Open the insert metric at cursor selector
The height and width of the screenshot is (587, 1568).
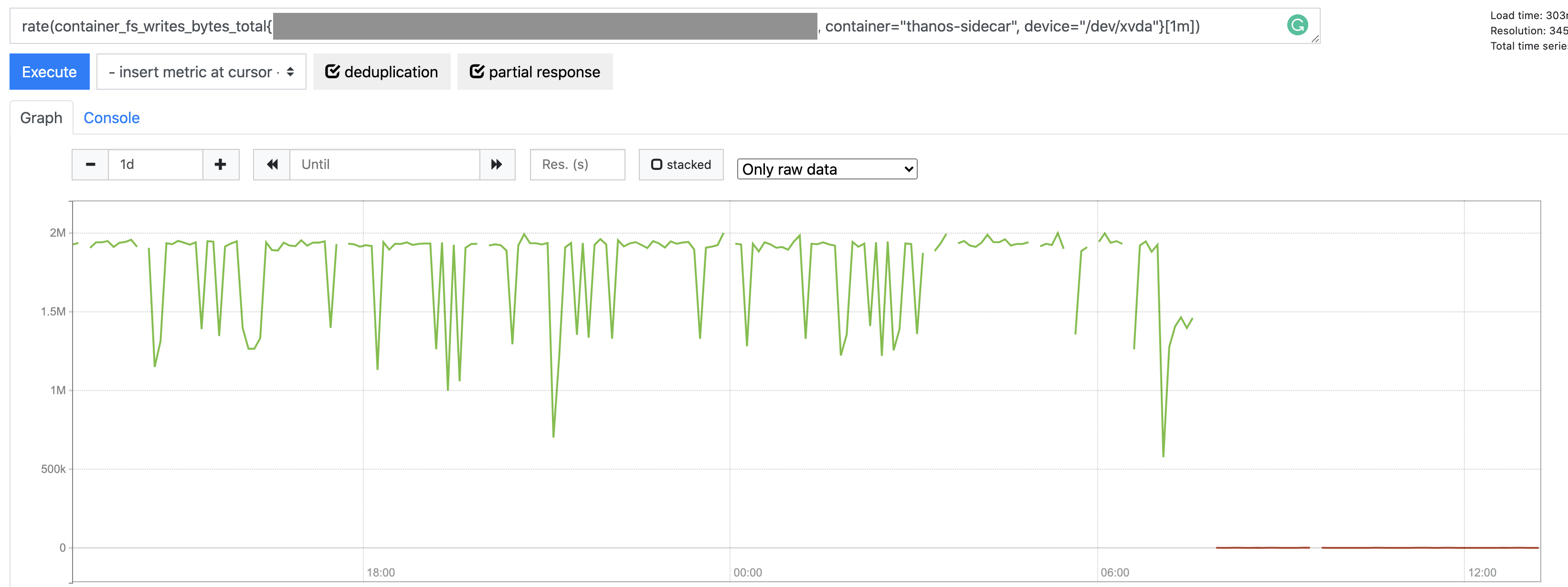201,71
